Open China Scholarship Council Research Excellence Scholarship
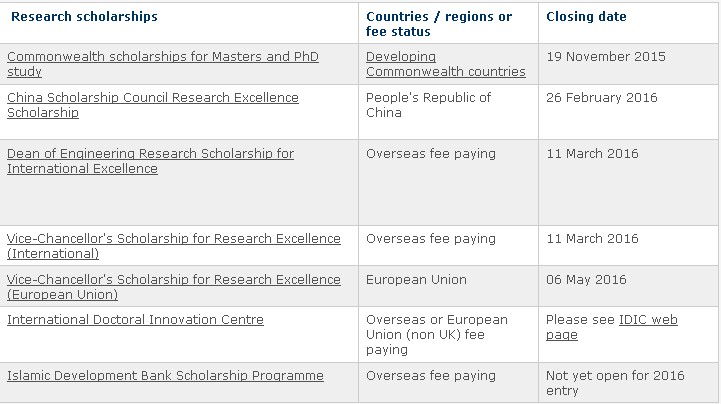 [x=153, y=105]
